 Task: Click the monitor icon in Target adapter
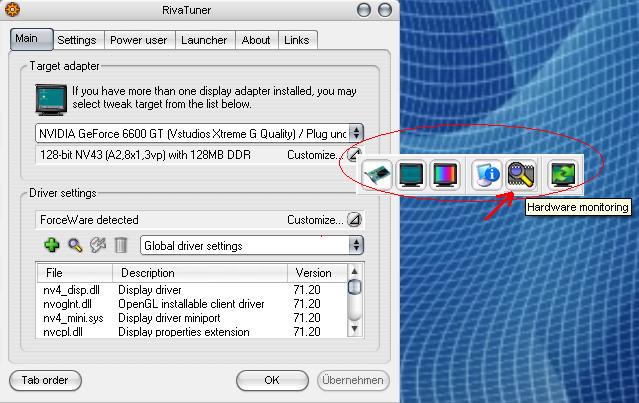pyautogui.click(x=51, y=99)
